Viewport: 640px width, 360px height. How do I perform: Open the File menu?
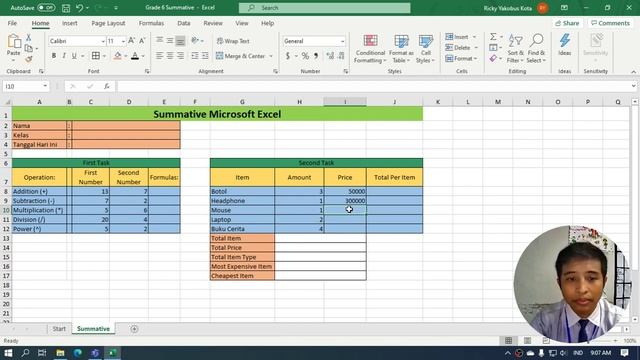pyautogui.click(x=12, y=23)
